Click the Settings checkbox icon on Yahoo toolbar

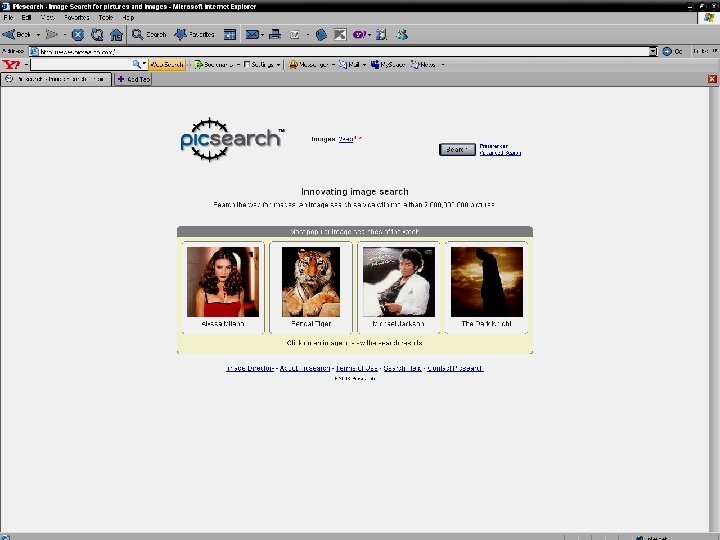pos(247,65)
